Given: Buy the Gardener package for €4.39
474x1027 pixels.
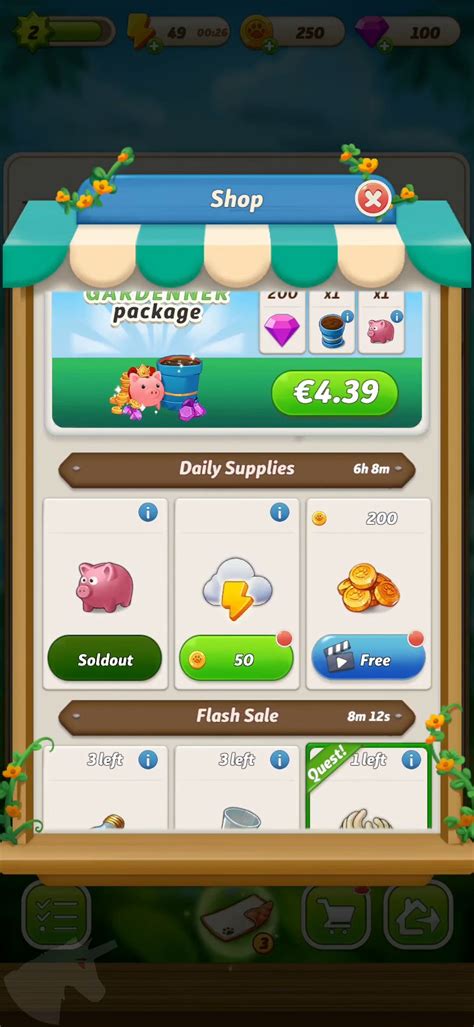Looking at the screenshot, I should tap(335, 393).
